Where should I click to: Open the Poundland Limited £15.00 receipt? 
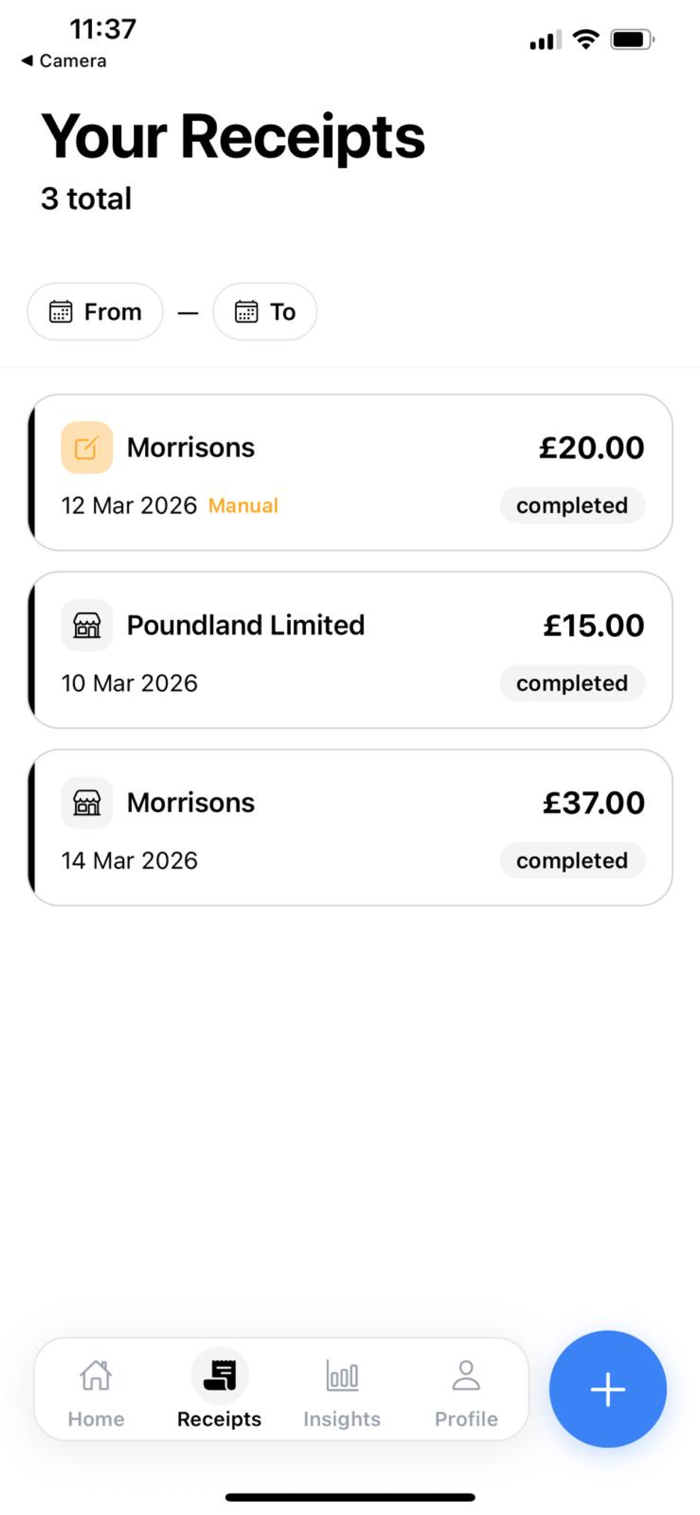click(x=350, y=650)
